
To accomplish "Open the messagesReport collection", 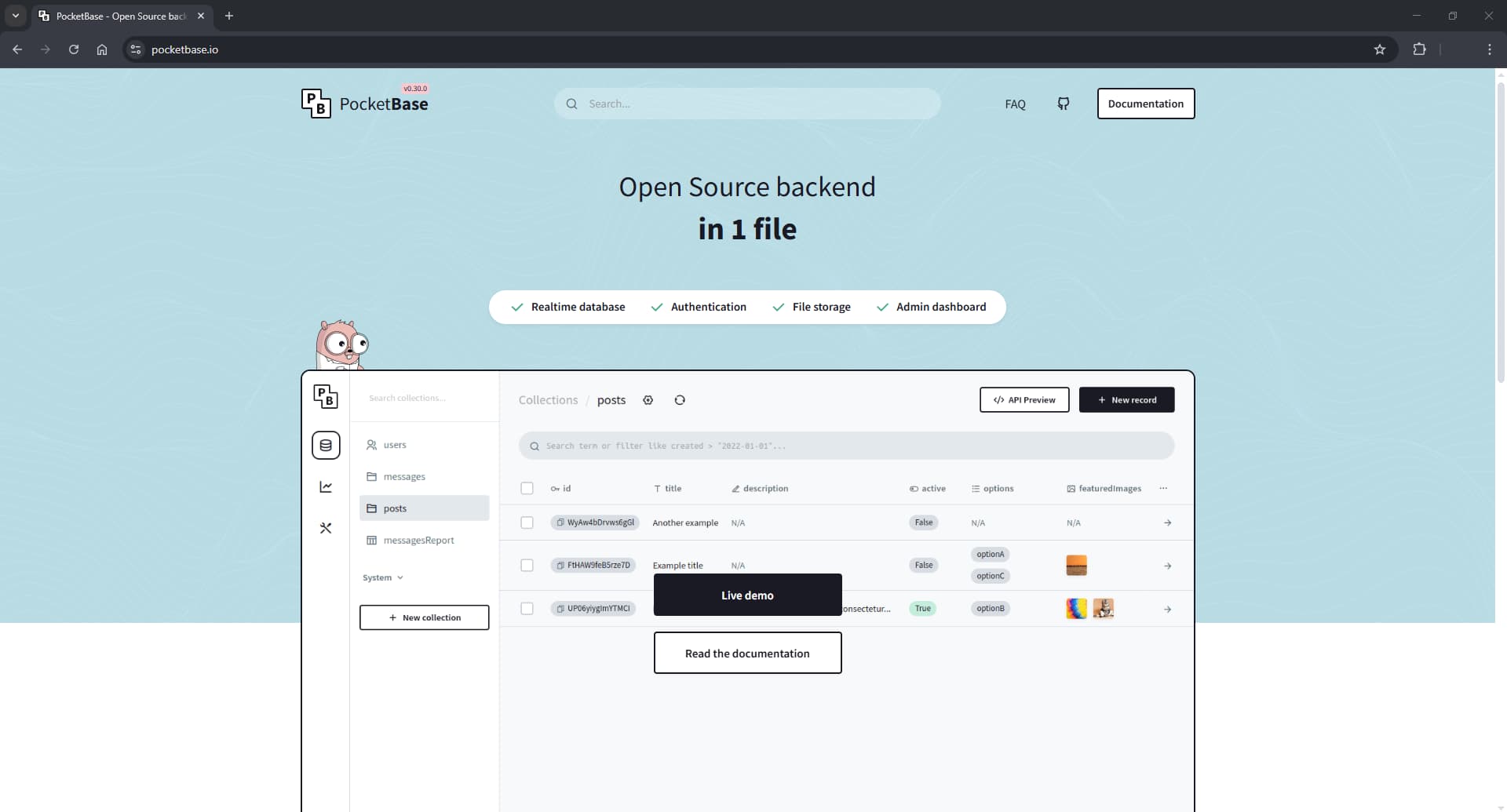I will (418, 541).
